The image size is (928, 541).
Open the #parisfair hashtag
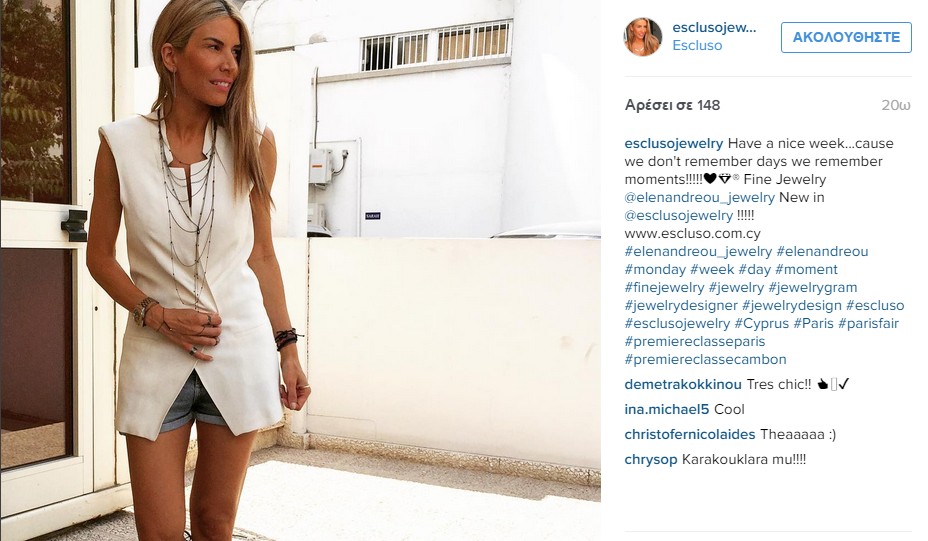(868, 324)
